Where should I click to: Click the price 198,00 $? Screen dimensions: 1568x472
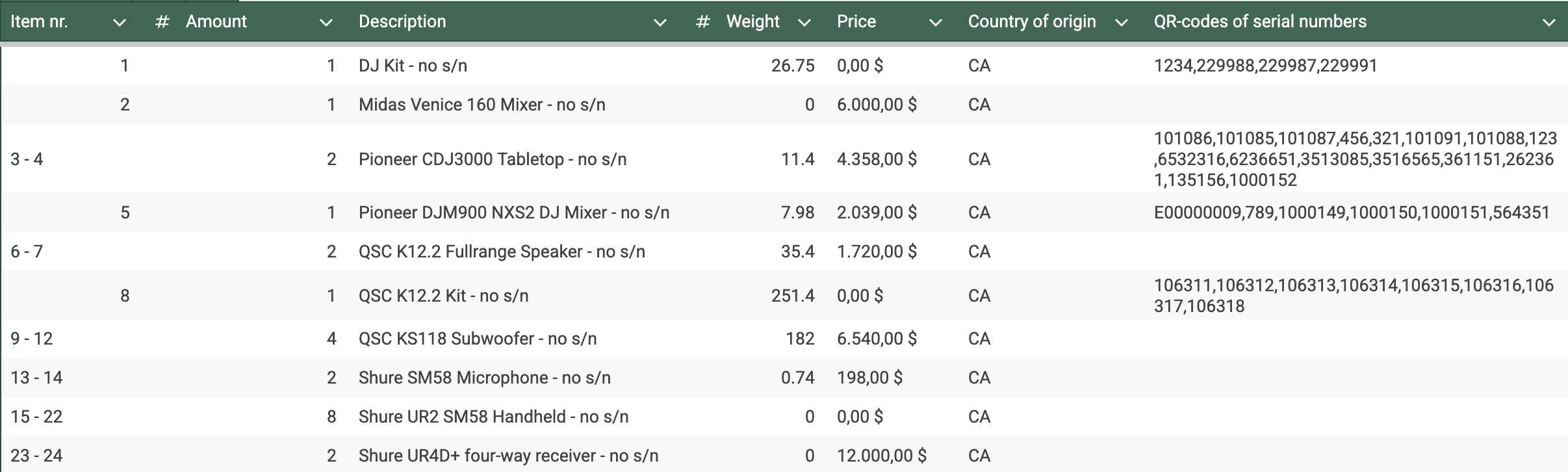click(869, 378)
